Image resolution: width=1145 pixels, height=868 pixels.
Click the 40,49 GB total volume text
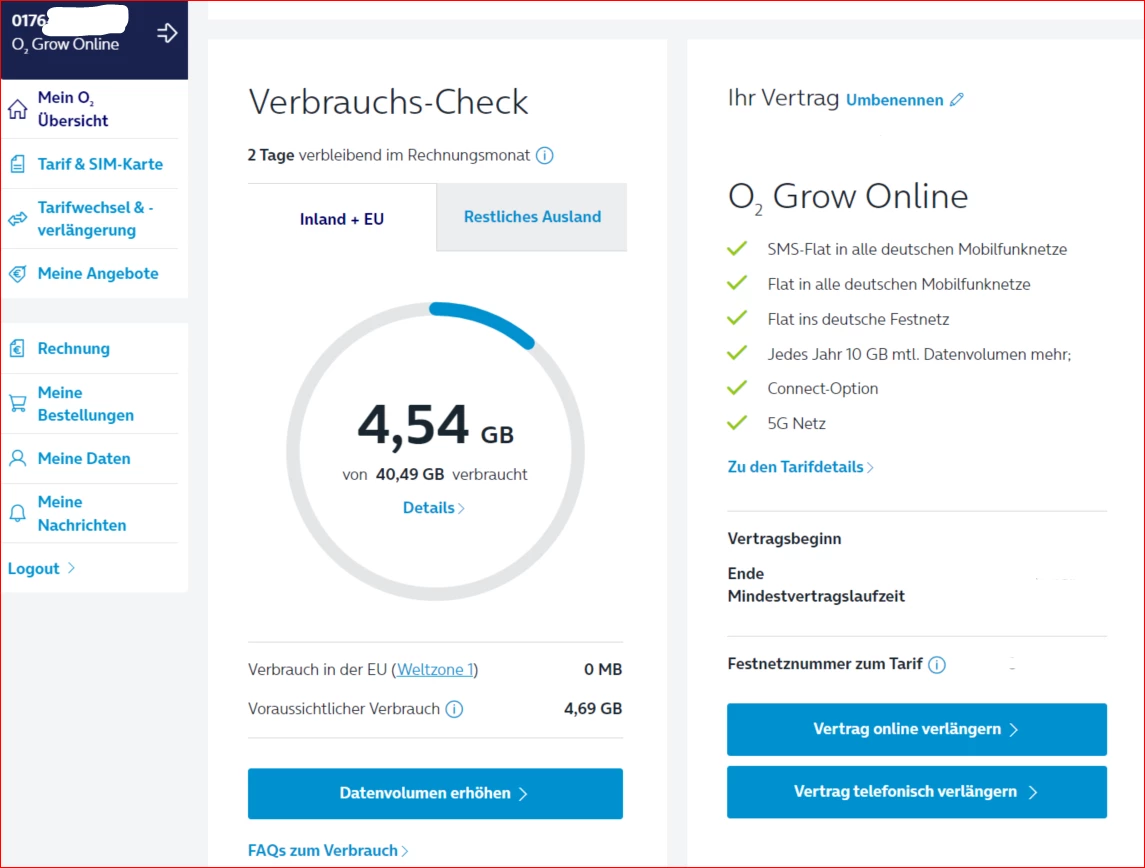410,475
